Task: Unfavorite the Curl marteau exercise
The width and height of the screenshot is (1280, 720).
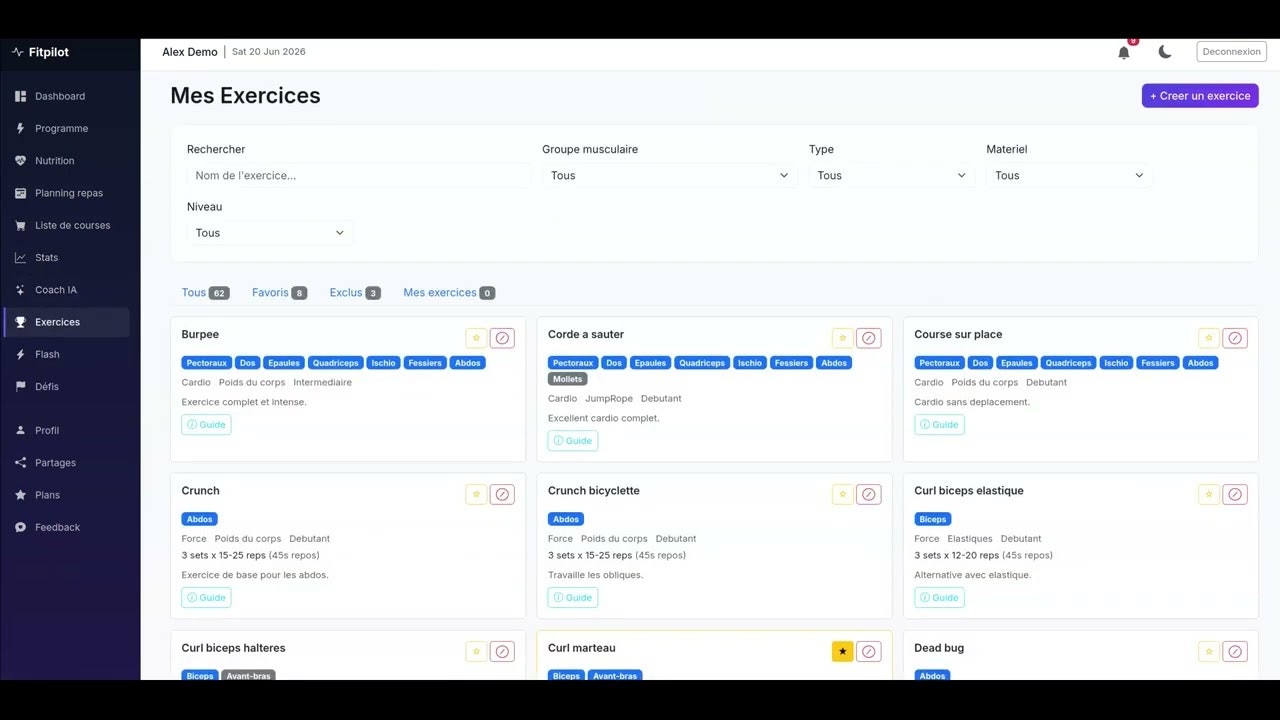Action: (843, 651)
